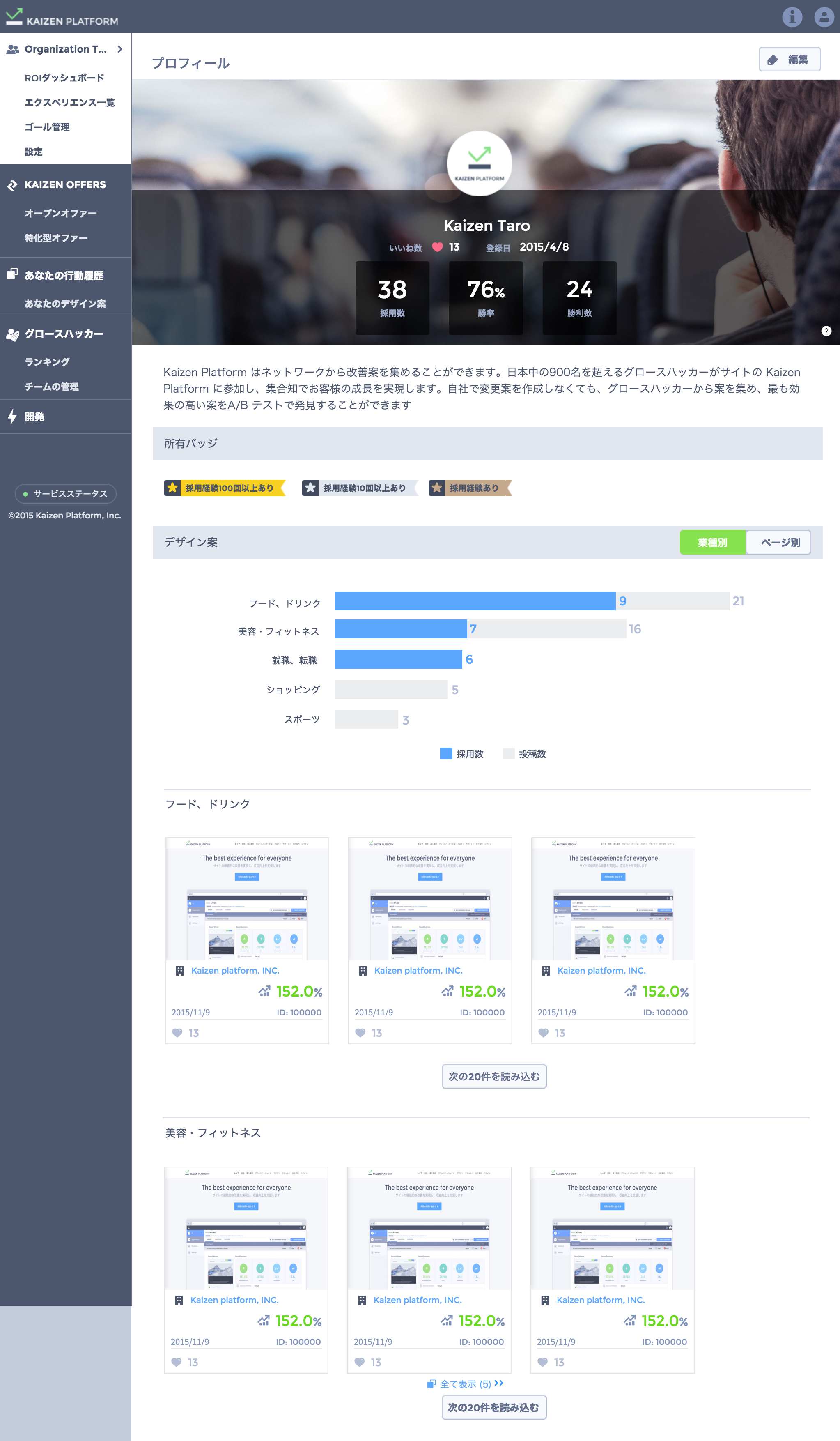The height and width of the screenshot is (1441, 840).
Task: Click growth chart icon in third フード、ドリンク card
Action: click(x=630, y=991)
